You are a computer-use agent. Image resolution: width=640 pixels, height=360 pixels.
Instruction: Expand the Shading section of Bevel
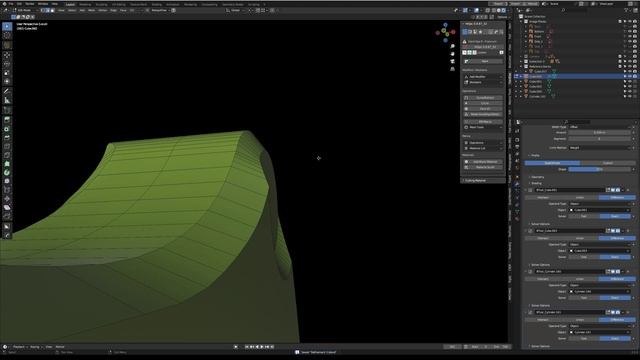pos(535,183)
